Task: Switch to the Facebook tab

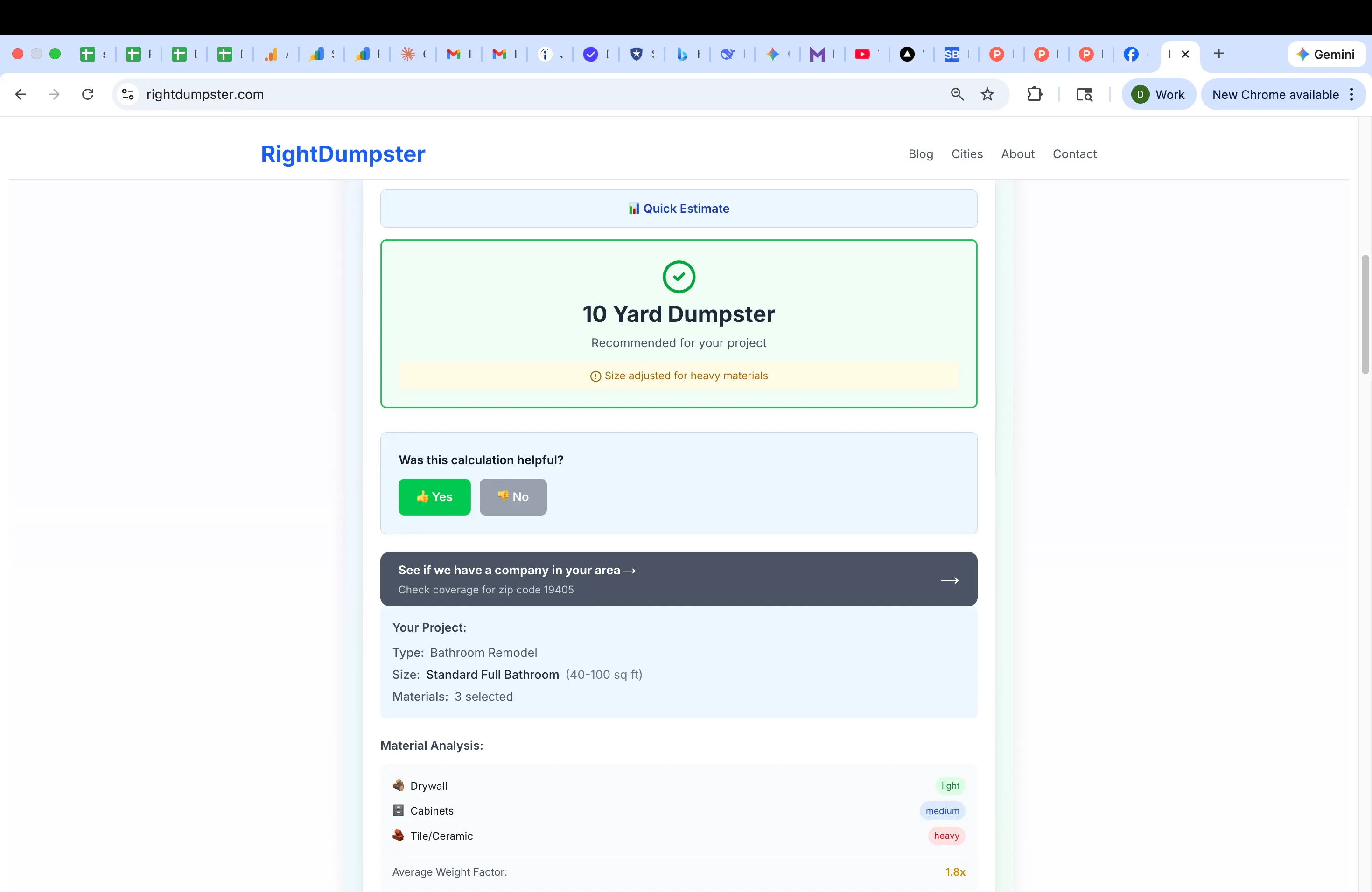Action: click(1131, 54)
